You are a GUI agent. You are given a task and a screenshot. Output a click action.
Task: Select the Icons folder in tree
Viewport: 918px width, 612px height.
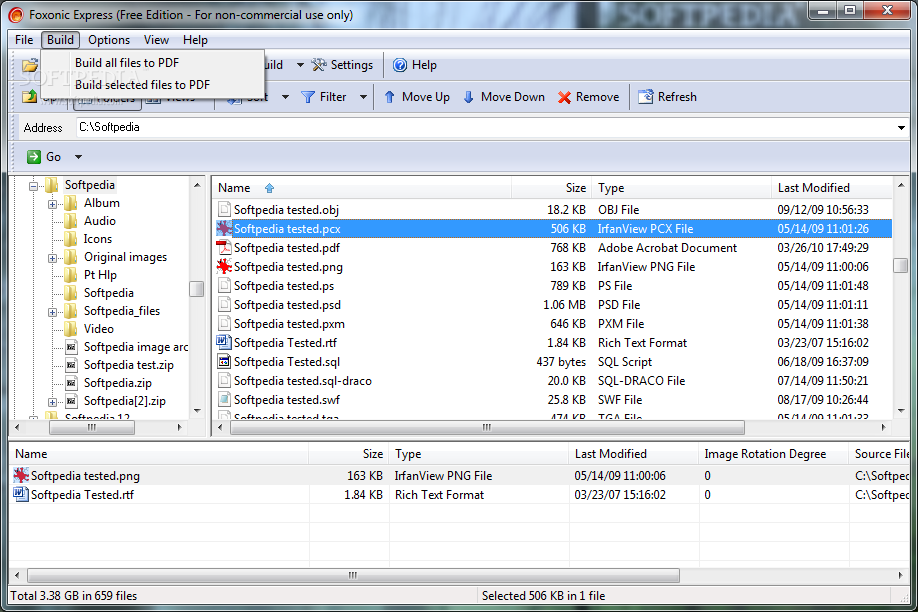click(x=97, y=239)
